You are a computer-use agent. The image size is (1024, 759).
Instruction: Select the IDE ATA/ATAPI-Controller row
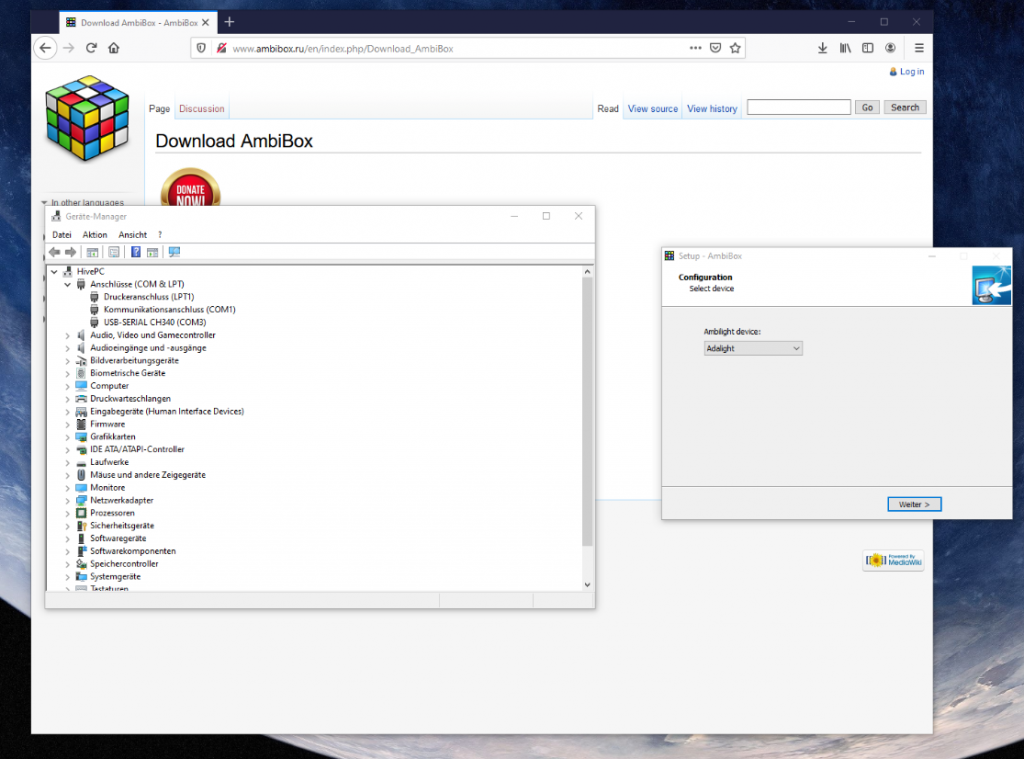tap(137, 449)
